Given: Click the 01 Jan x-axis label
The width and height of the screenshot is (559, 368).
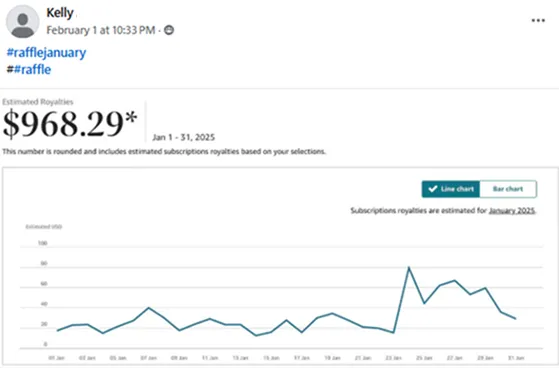Looking at the screenshot, I should click(x=56, y=358).
